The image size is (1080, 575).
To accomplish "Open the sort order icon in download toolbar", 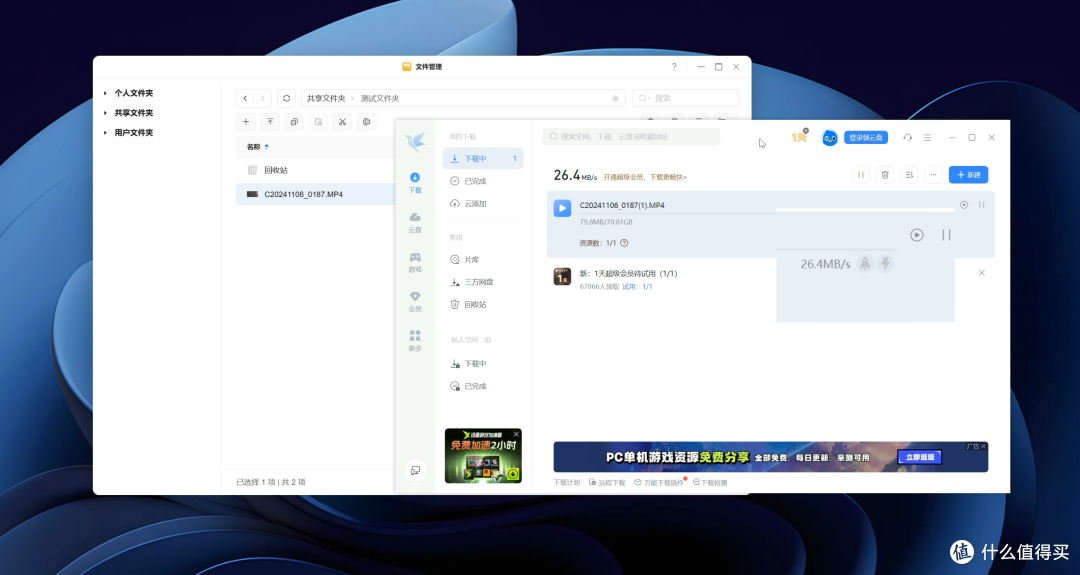I will coord(909,175).
